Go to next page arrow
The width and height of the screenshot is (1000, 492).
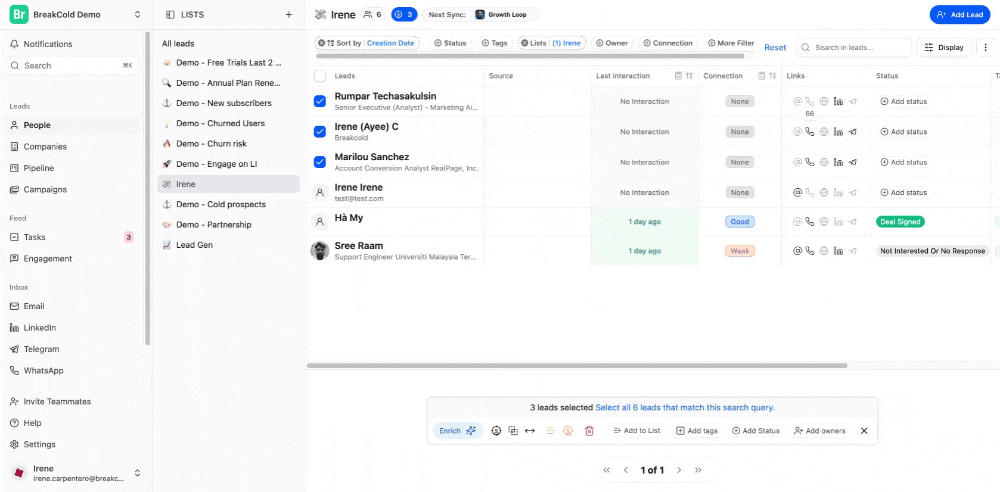(679, 470)
